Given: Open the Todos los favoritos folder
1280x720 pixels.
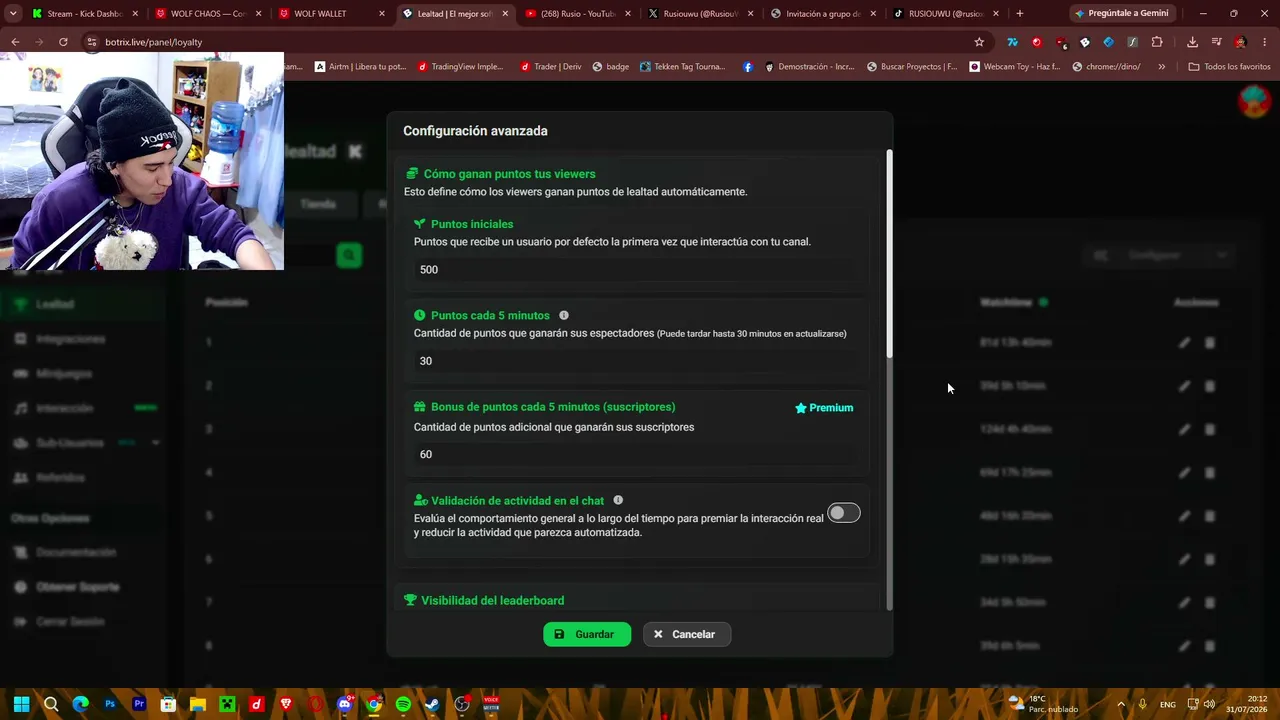Looking at the screenshot, I should point(1229,67).
